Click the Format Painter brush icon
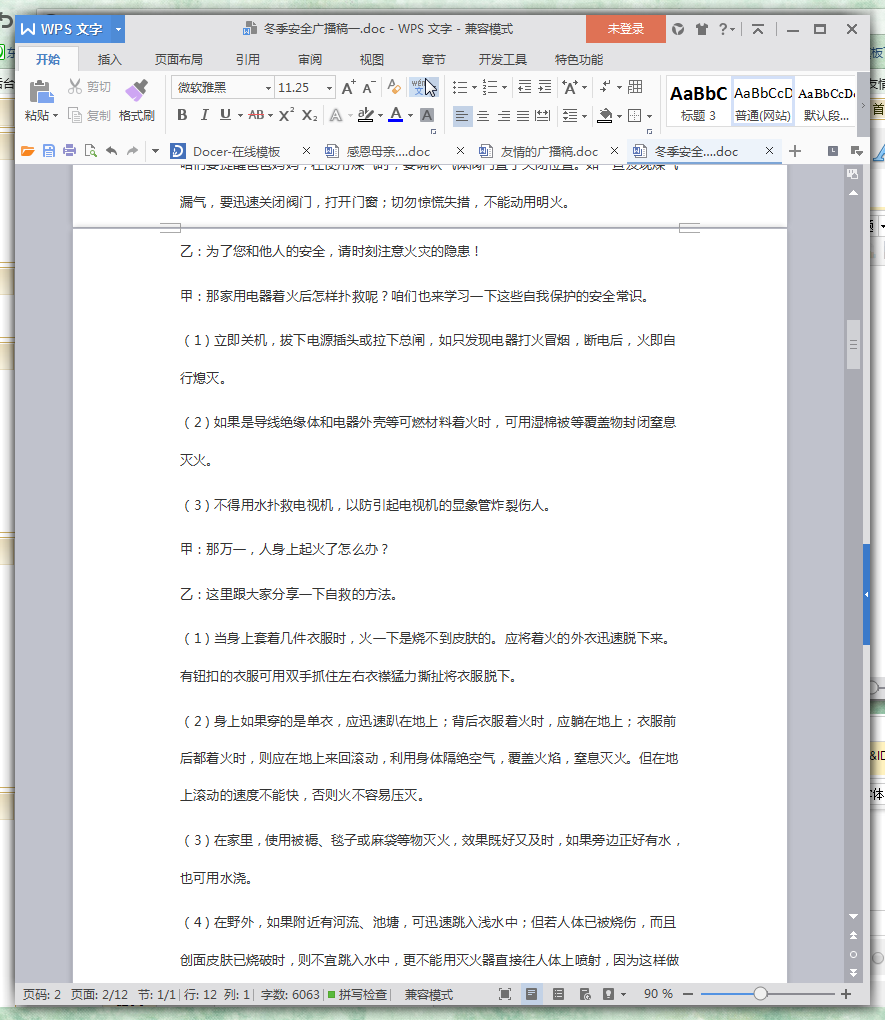Screen dimensions: 885x1020 click(x=136, y=92)
